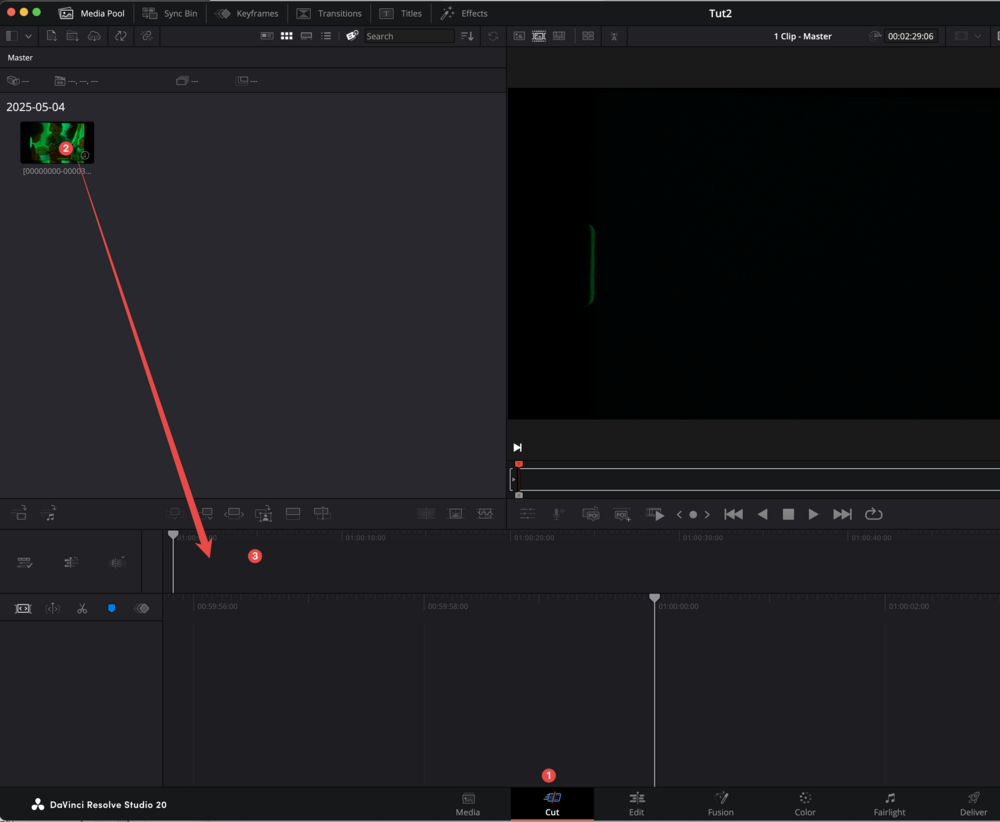Click the razor scissors split icon

point(82,608)
